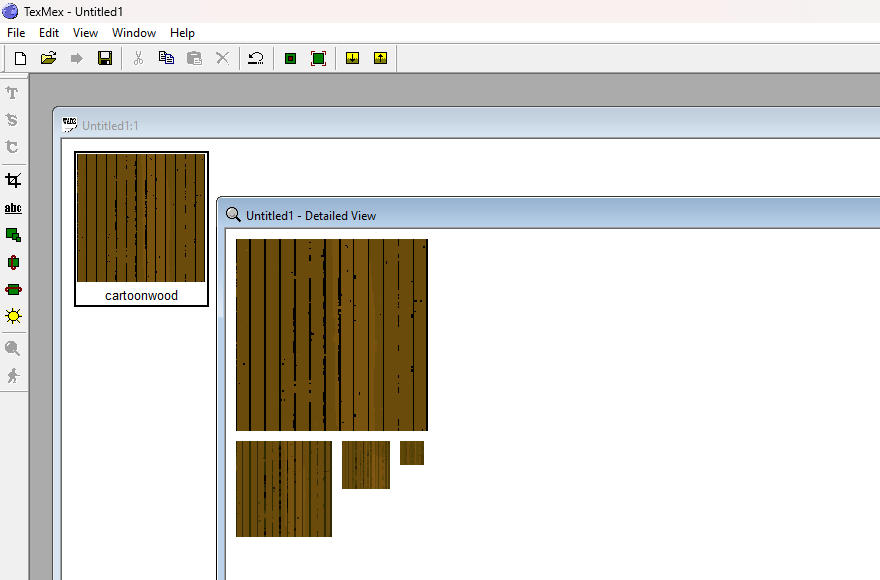Click the Undo arrow icon
880x580 pixels.
(256, 59)
